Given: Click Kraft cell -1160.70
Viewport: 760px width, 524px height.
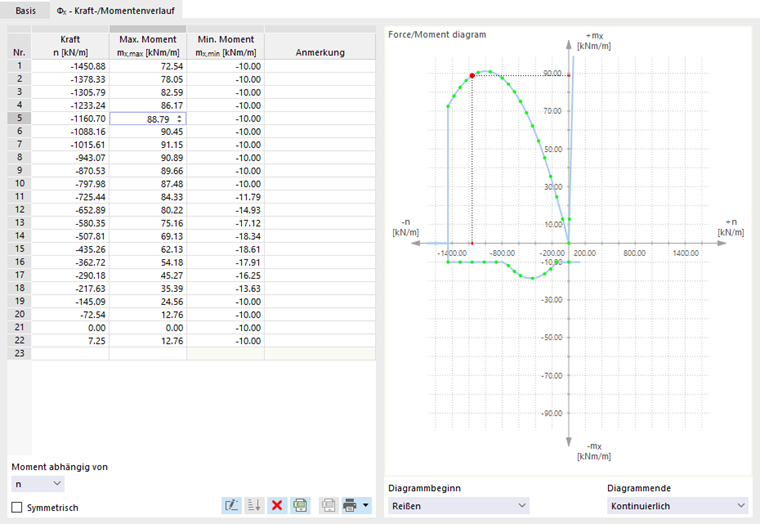Looking at the screenshot, I should coord(70,119).
